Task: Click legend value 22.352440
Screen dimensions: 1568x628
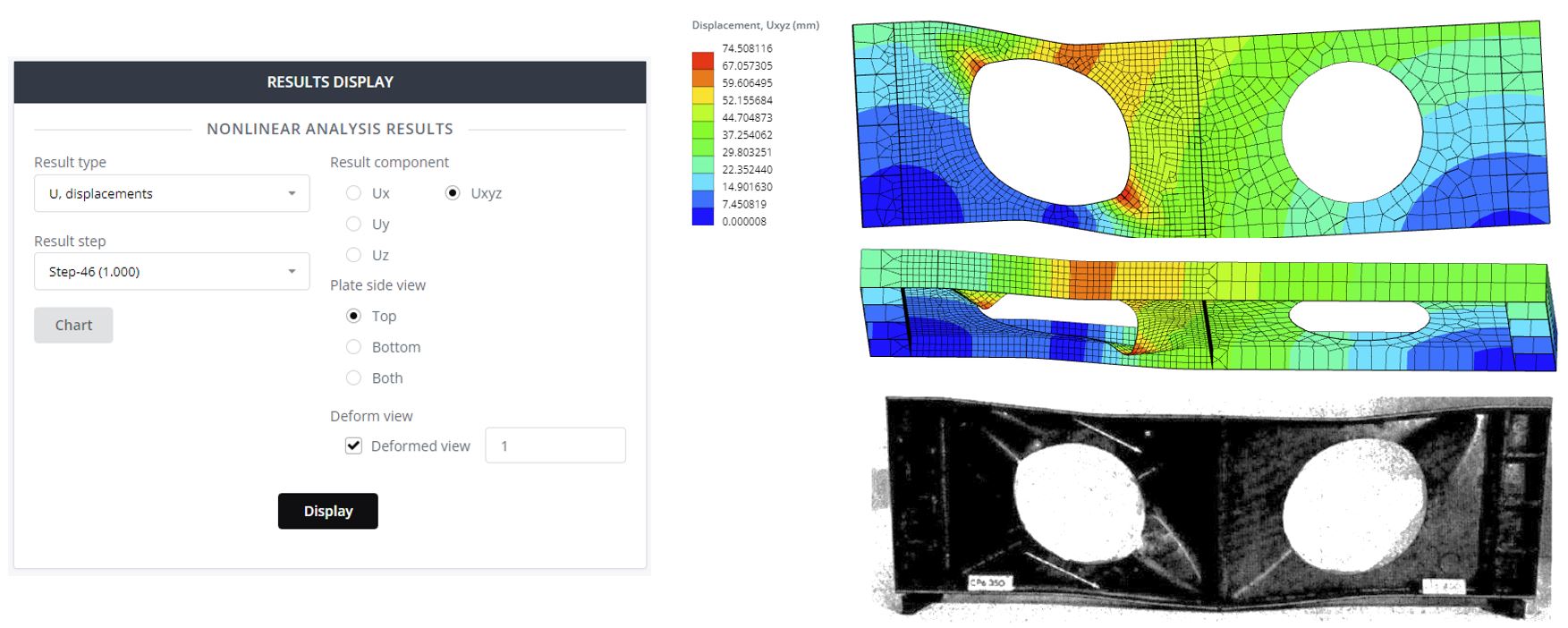Action: click(747, 169)
